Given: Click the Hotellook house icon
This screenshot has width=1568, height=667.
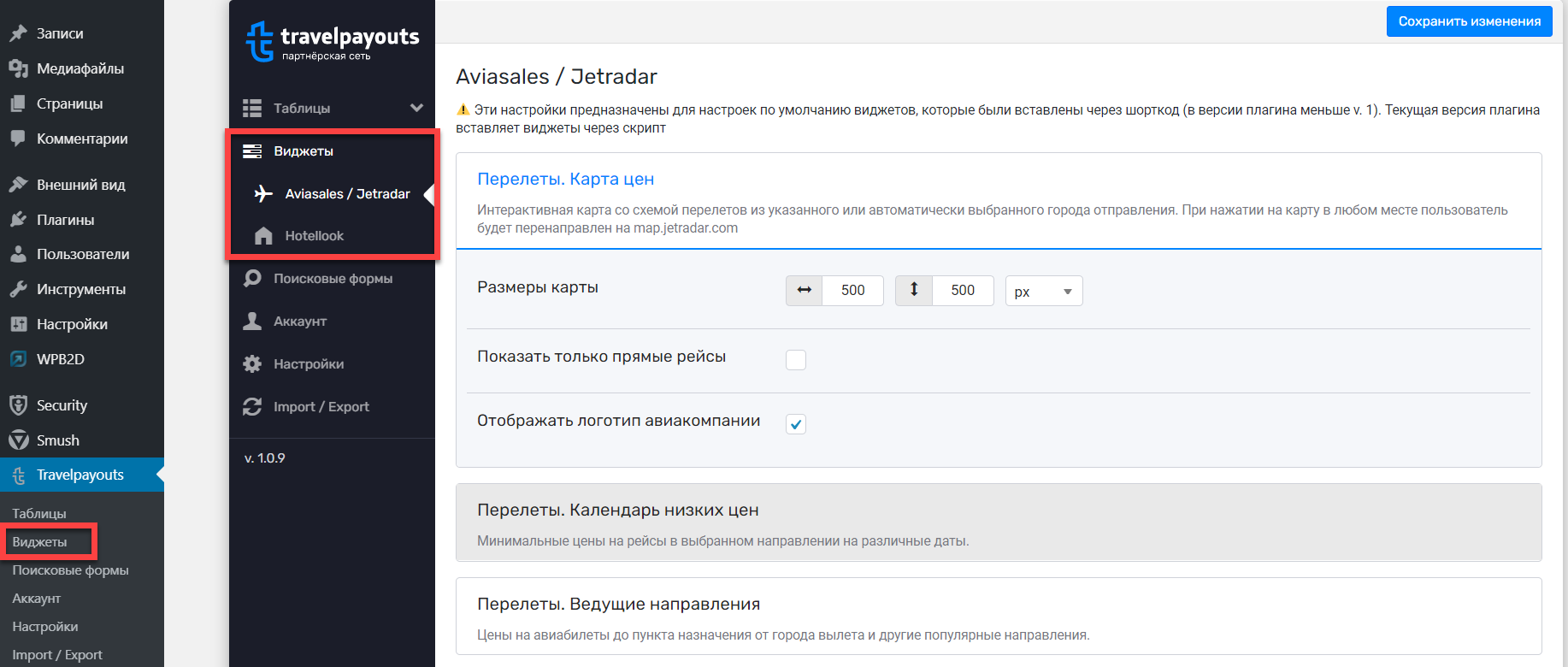Looking at the screenshot, I should pyautogui.click(x=263, y=236).
